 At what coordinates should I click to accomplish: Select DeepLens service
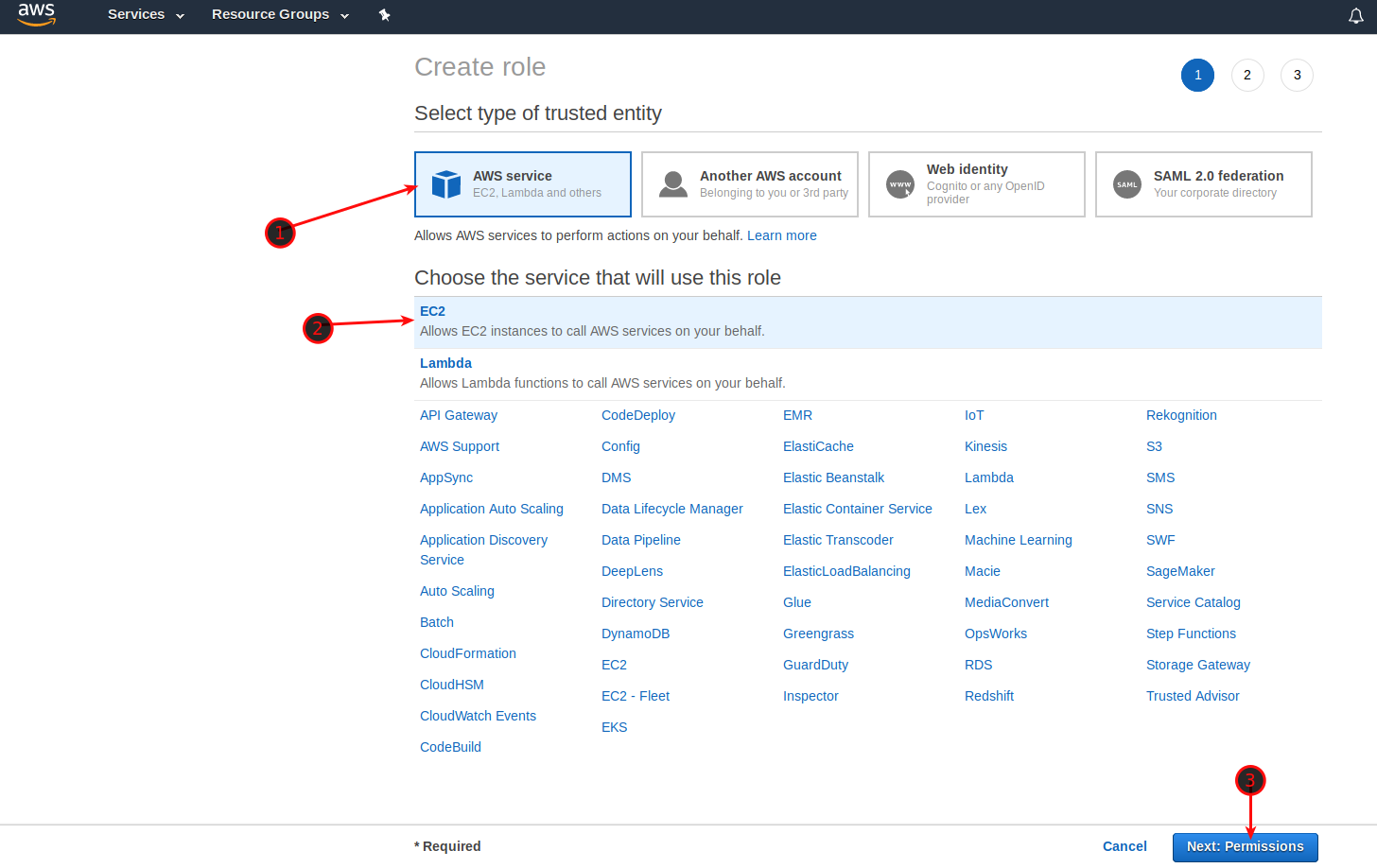point(632,571)
